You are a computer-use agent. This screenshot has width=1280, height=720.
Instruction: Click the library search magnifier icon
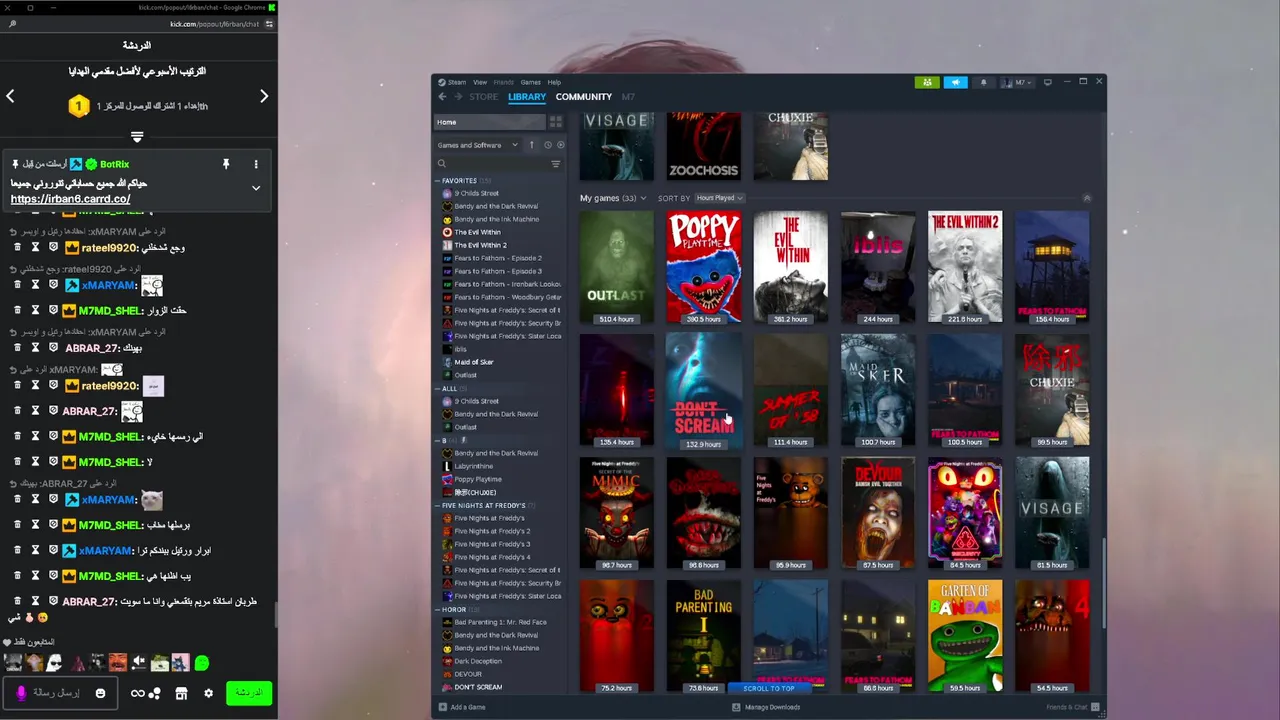(442, 164)
